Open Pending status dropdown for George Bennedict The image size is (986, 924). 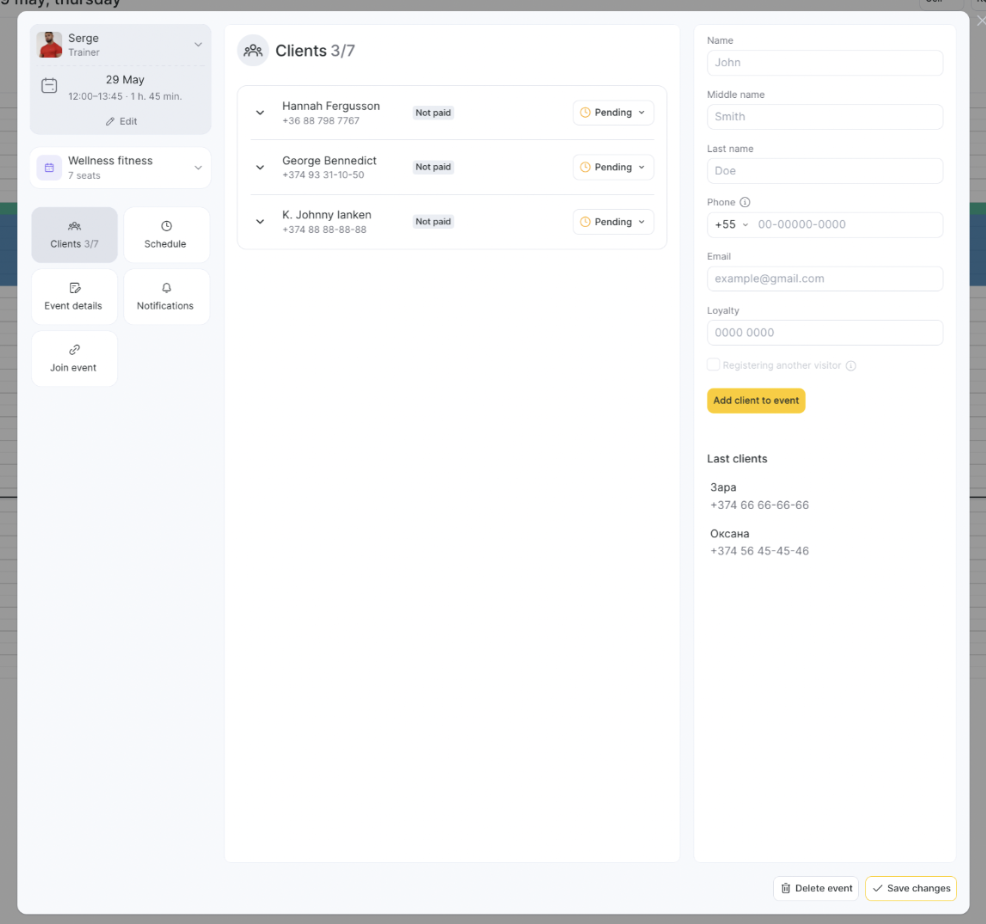[x=613, y=167]
